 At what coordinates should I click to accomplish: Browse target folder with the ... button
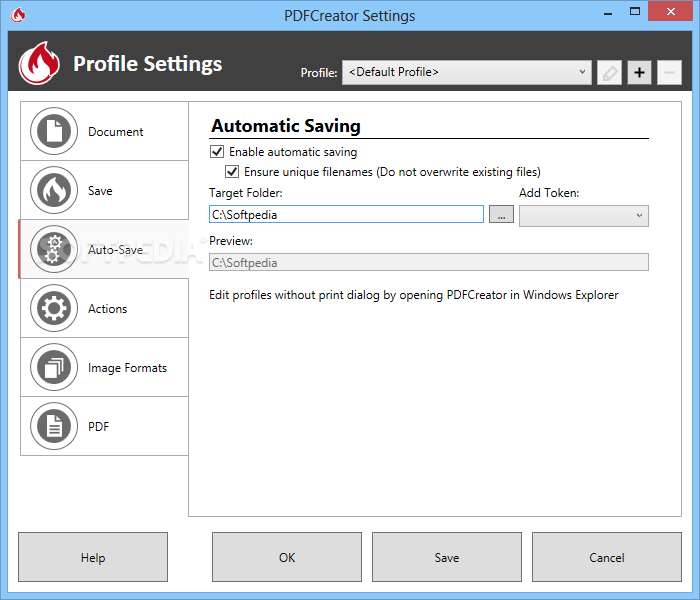tap(501, 214)
